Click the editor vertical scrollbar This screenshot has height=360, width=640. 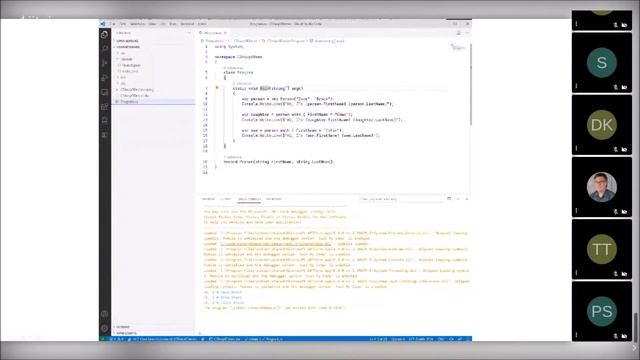pyautogui.click(x=470, y=84)
